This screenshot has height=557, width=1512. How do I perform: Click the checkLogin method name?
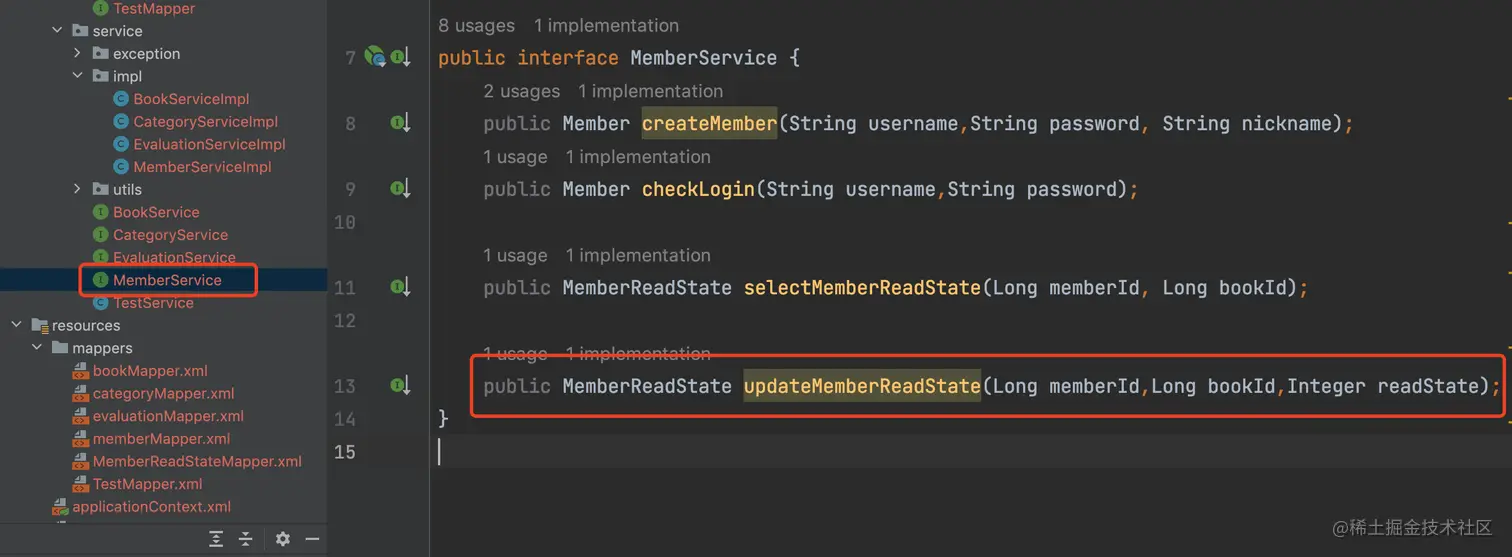(x=698, y=189)
